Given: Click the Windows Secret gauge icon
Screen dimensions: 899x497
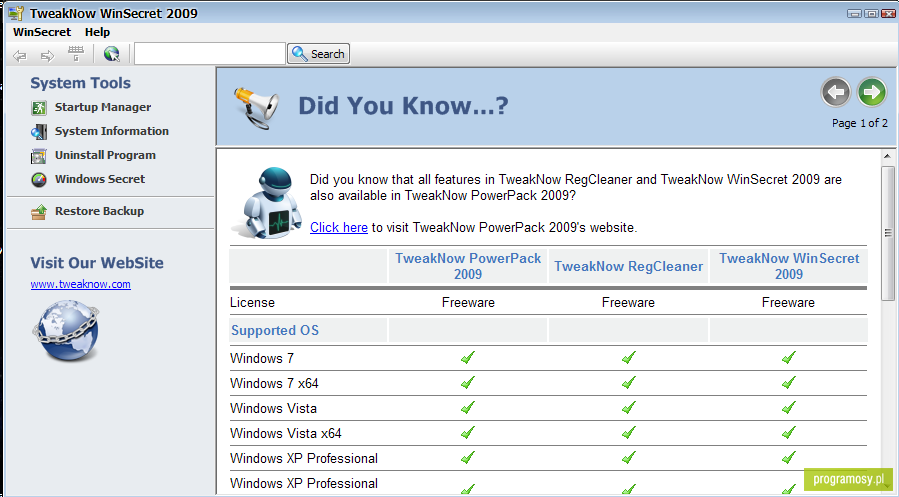Looking at the screenshot, I should (x=39, y=180).
